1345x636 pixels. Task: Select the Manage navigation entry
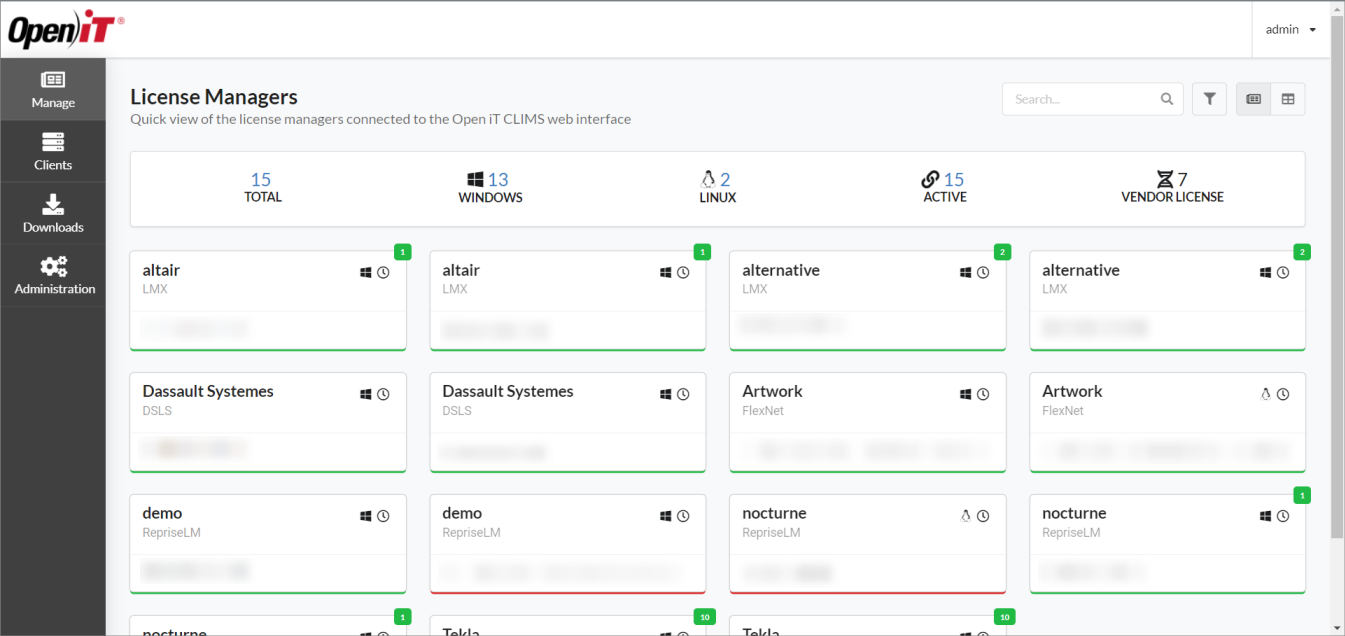pyautogui.click(x=52, y=89)
